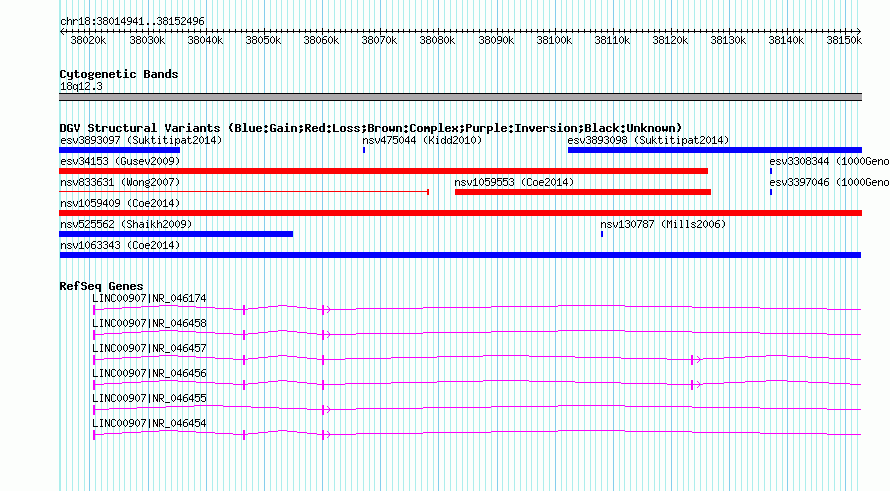Select the gray 18q12.3 cytogenetic band bar

tap(461, 97)
